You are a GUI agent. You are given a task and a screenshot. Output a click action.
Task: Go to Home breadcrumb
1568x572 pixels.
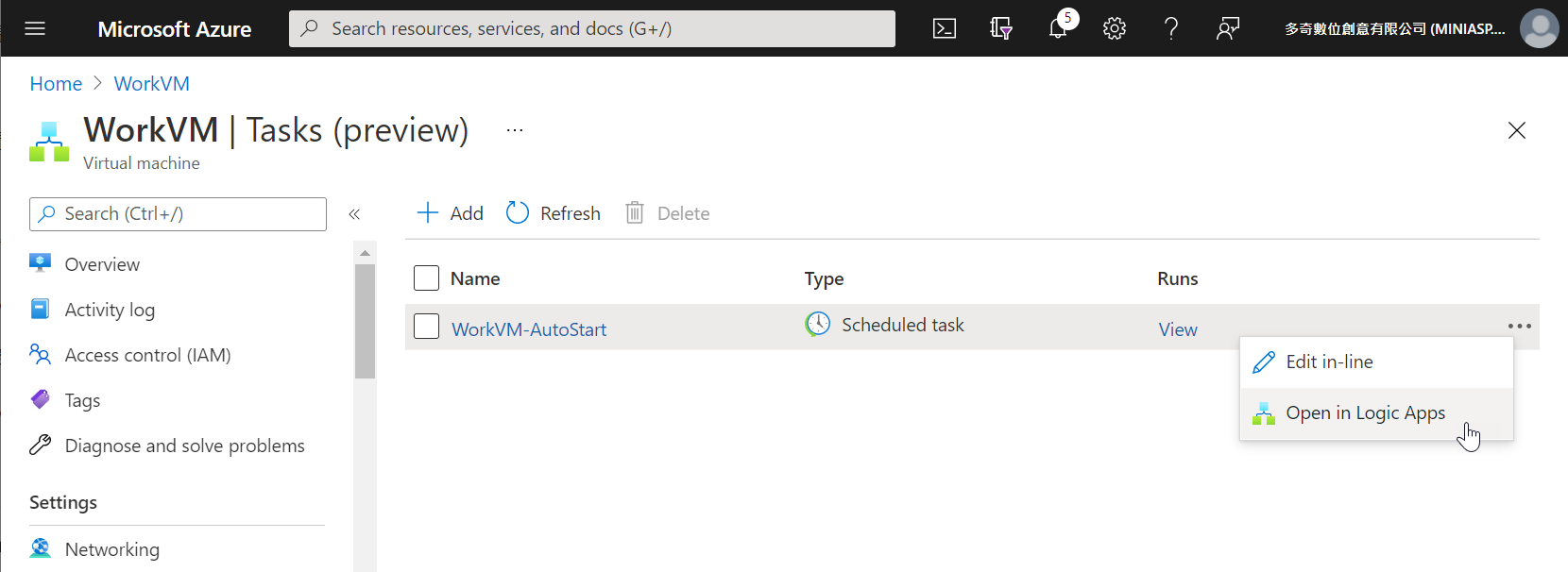click(56, 84)
